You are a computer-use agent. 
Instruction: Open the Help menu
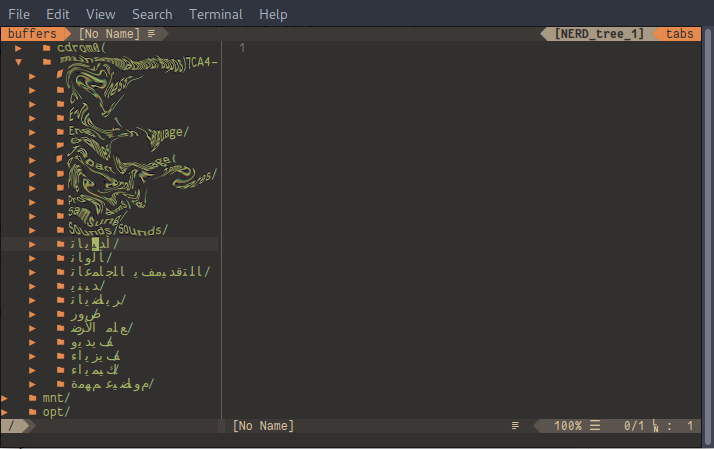click(273, 15)
